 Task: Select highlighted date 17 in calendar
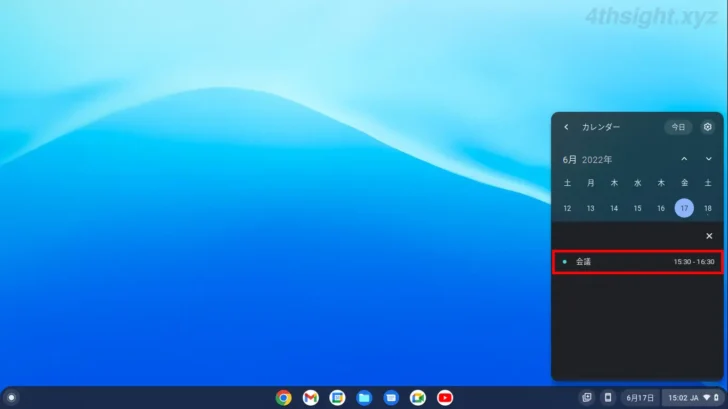684,208
